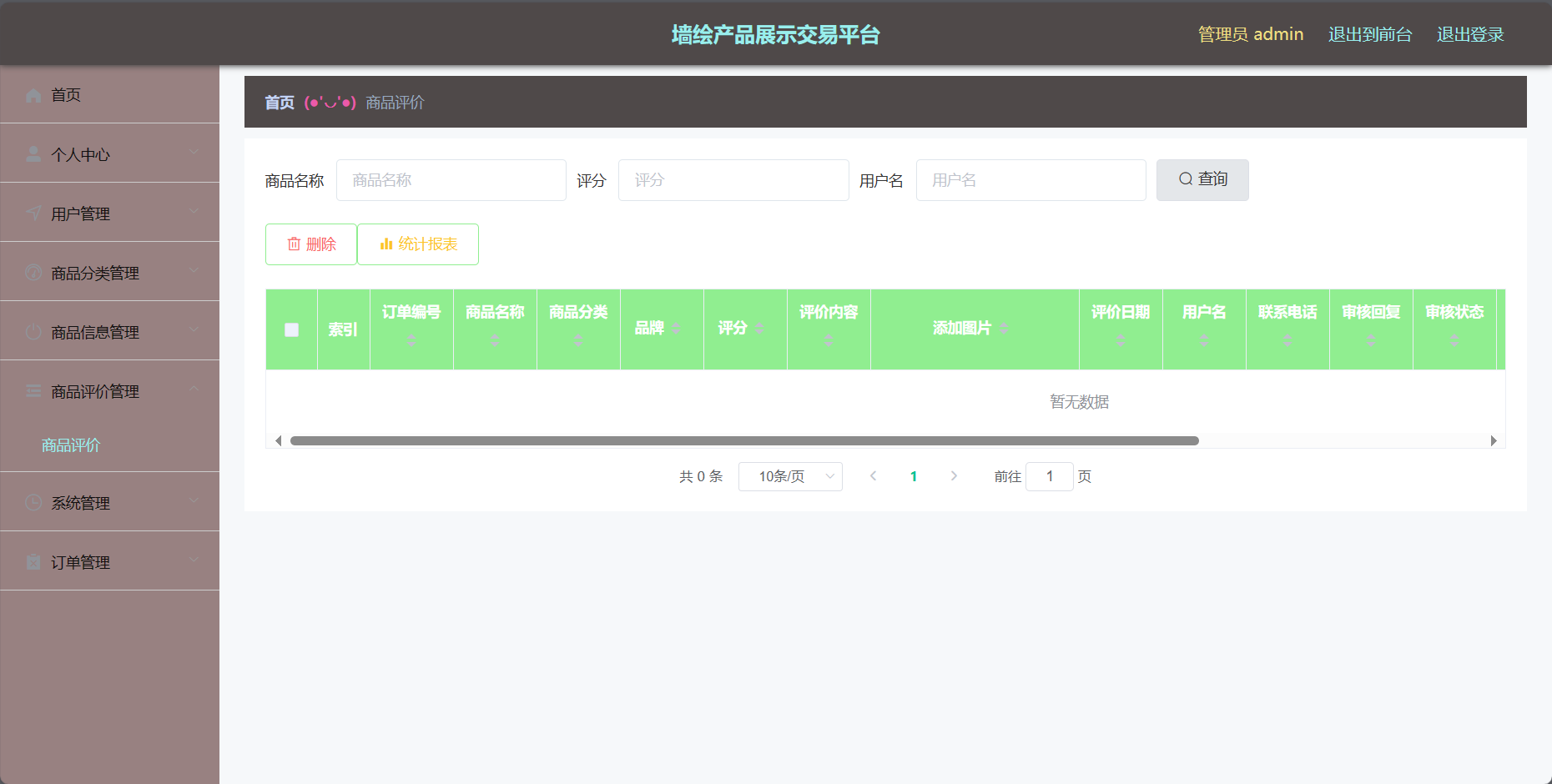The height and width of the screenshot is (784, 1552).
Task: Click the 首页 breadcrumb link
Action: click(280, 103)
